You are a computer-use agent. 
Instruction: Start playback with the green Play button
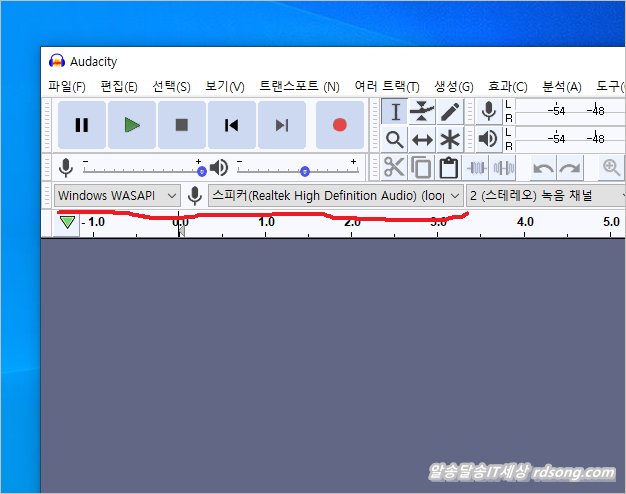point(132,125)
